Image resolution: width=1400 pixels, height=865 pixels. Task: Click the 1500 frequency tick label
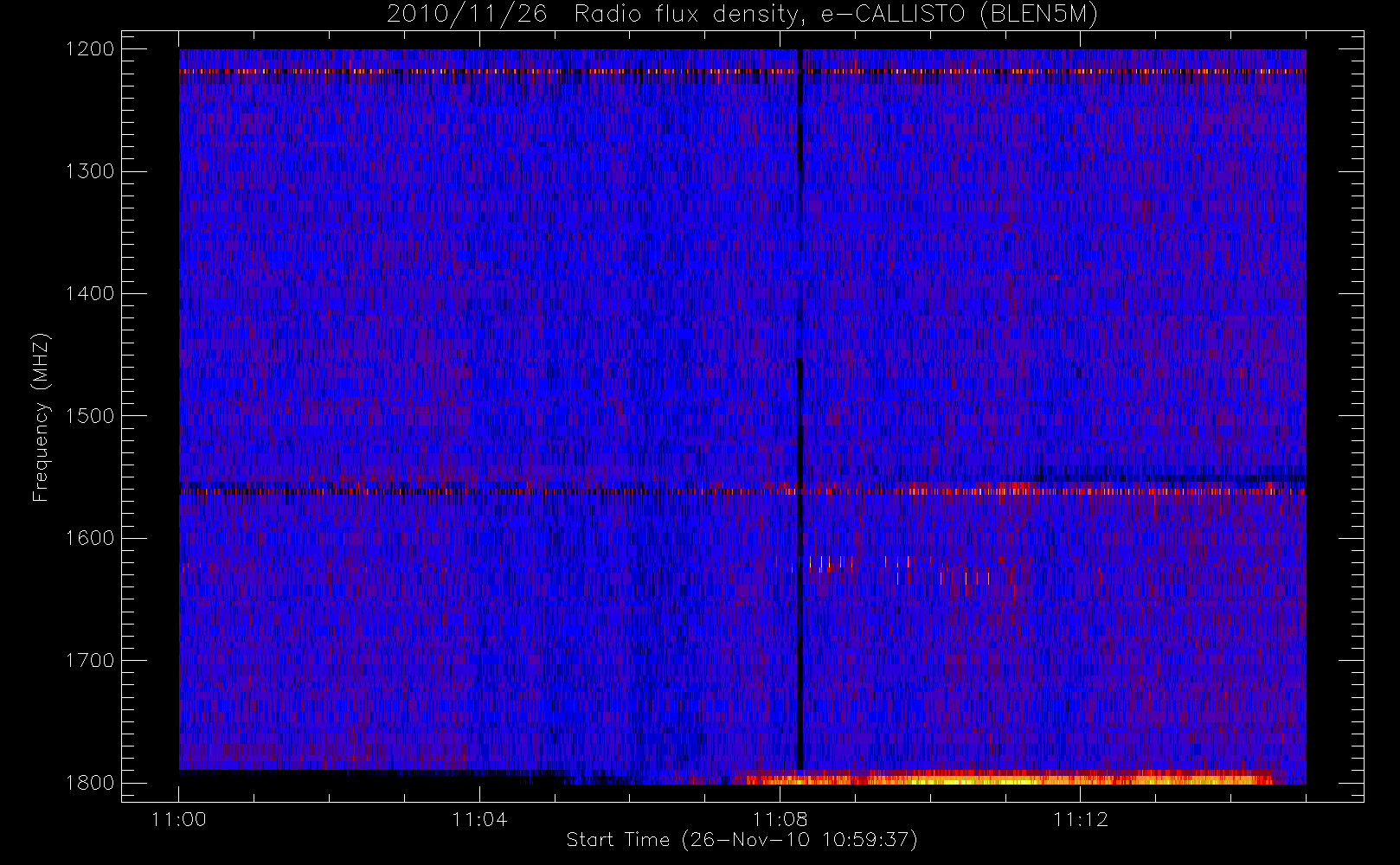point(90,416)
